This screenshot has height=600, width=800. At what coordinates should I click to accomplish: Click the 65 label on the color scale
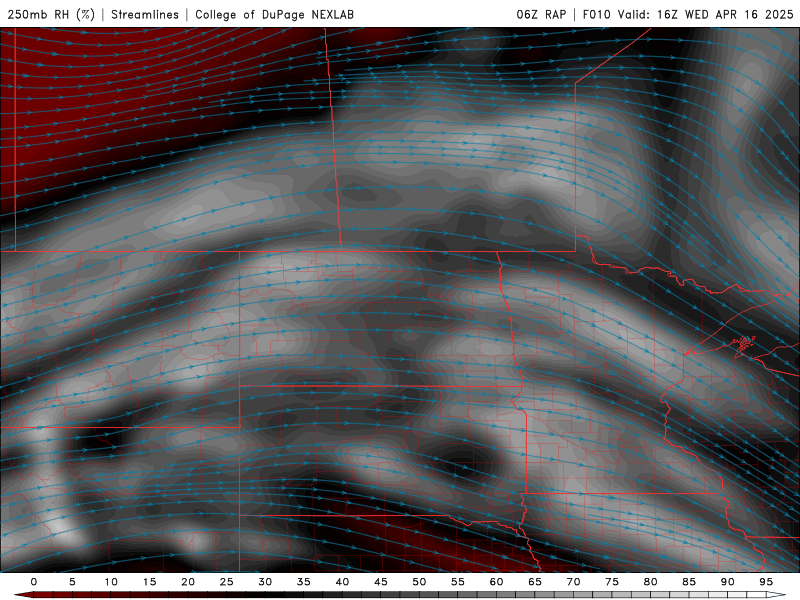click(535, 582)
